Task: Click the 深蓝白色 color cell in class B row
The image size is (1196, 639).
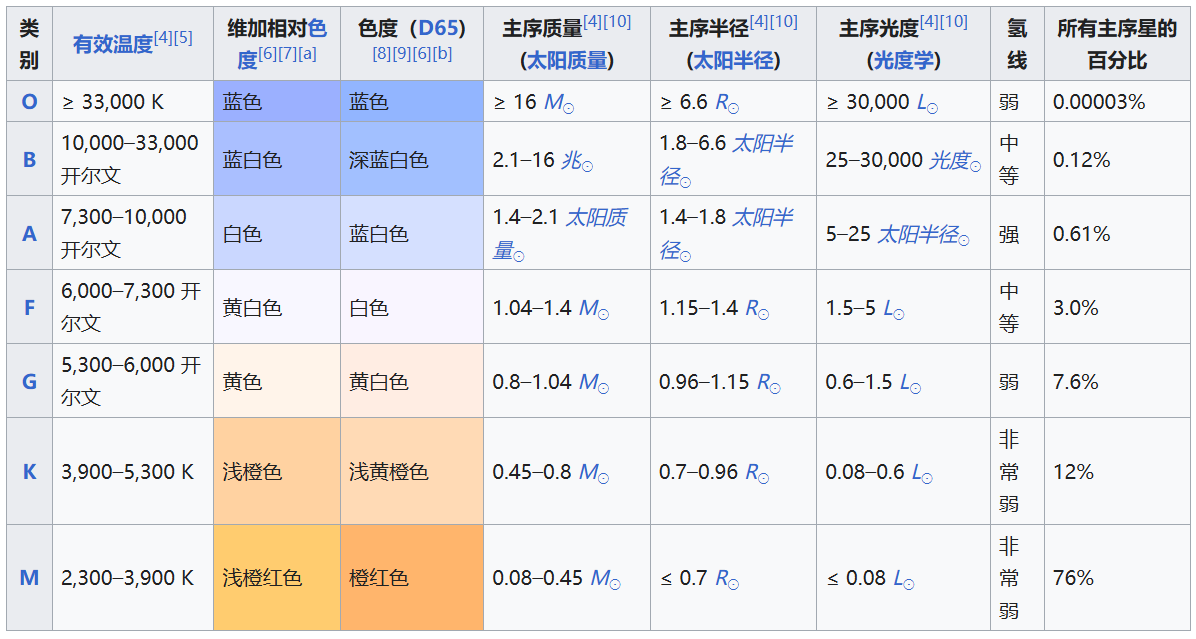Action: coord(411,160)
